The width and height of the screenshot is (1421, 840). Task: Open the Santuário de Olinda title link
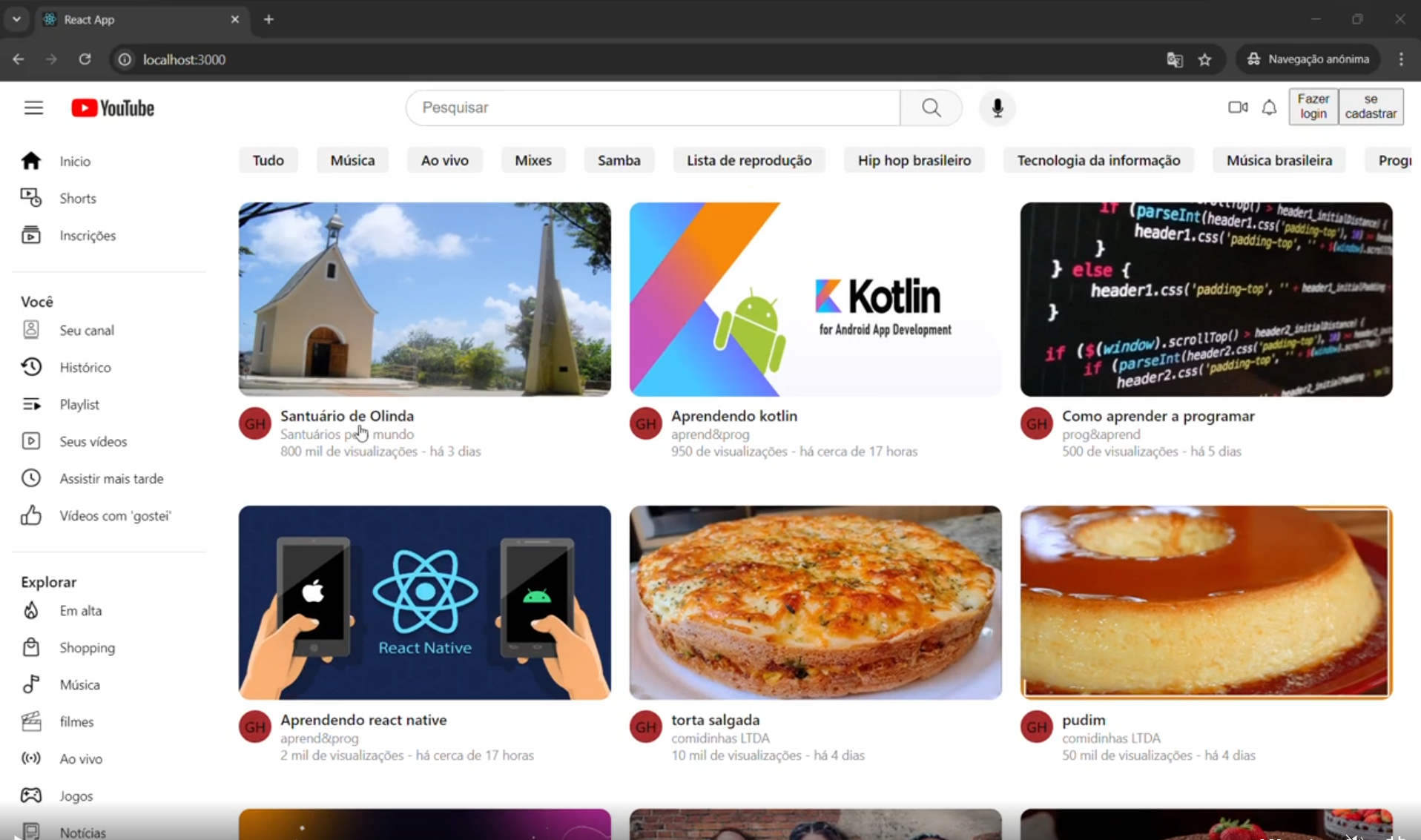347,416
